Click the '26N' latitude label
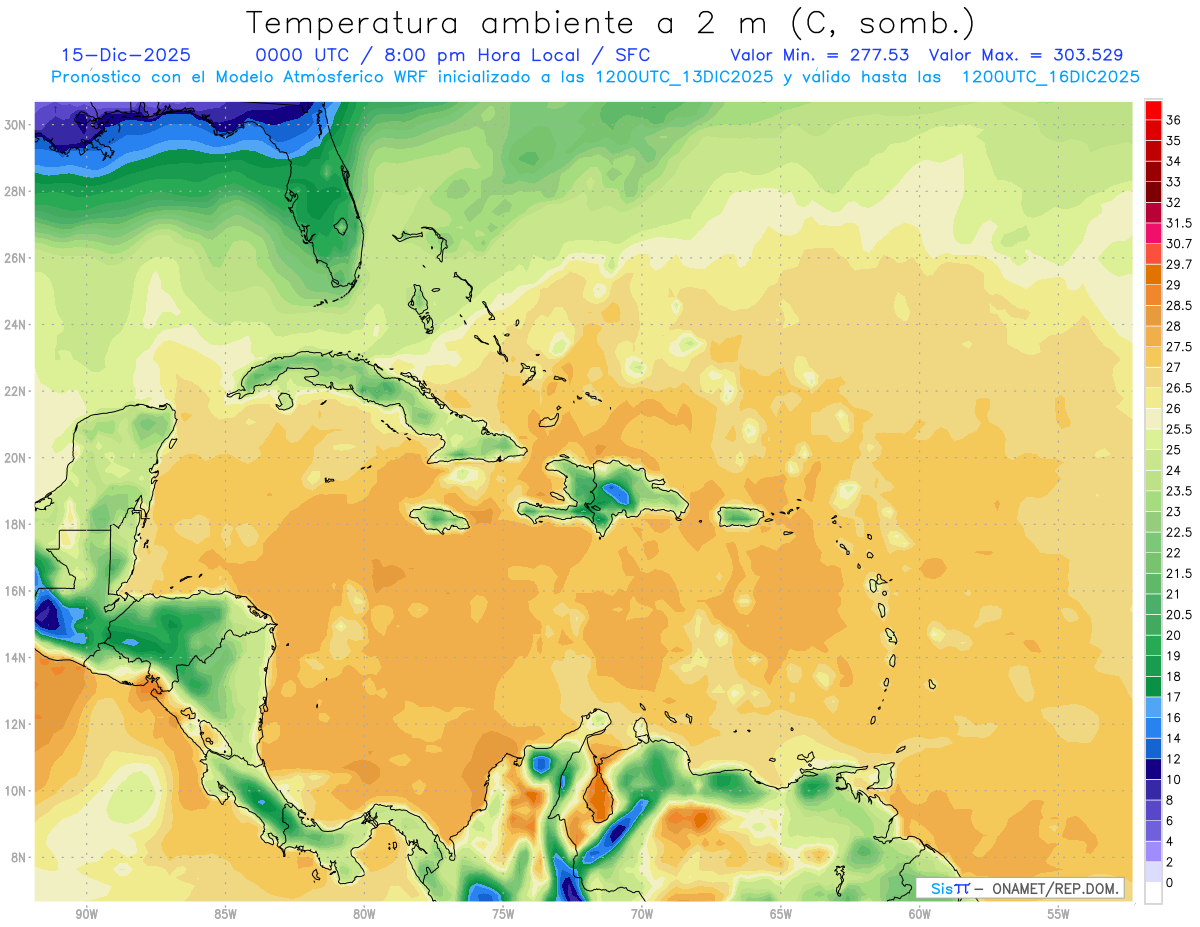1200x927 pixels. 16,258
